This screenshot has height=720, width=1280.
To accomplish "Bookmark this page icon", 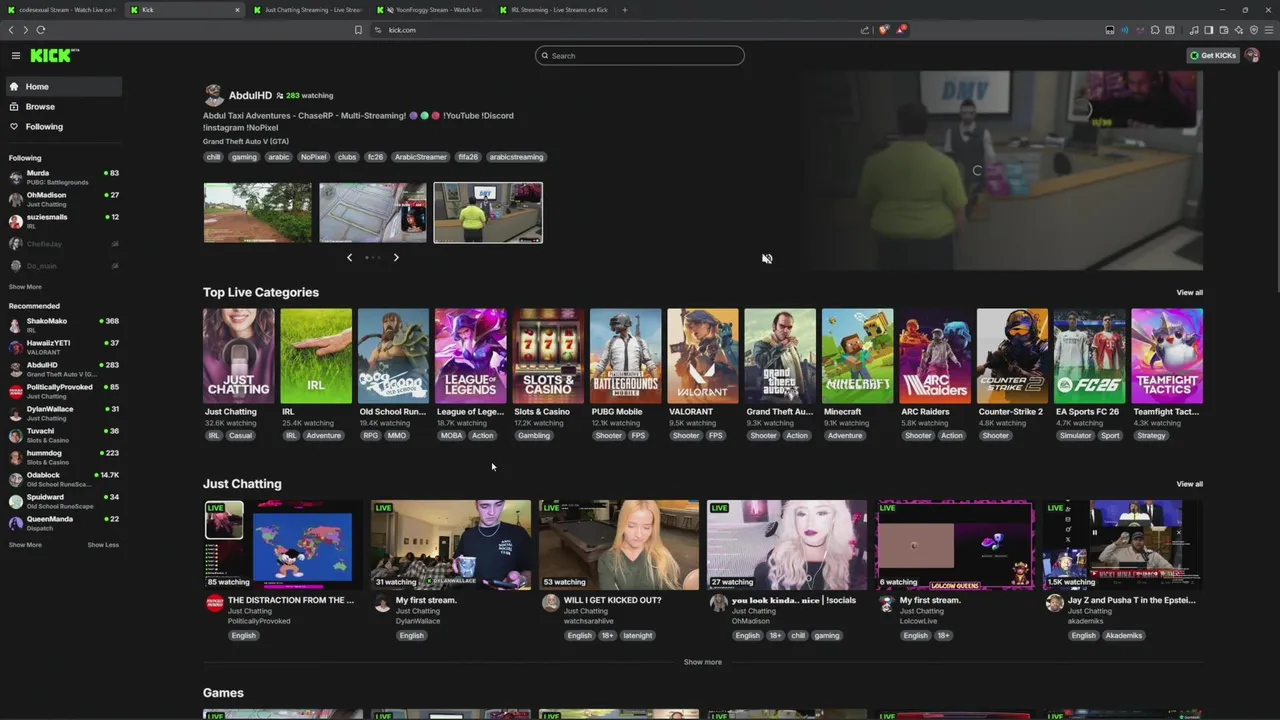I will 358,30.
